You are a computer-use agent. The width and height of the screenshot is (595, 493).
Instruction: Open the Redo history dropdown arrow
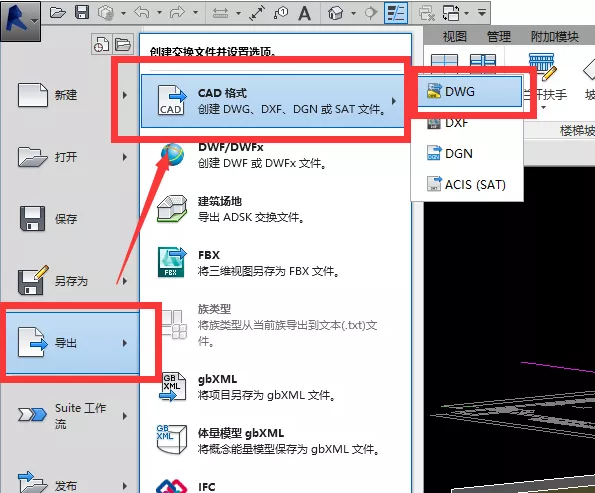tap(195, 13)
